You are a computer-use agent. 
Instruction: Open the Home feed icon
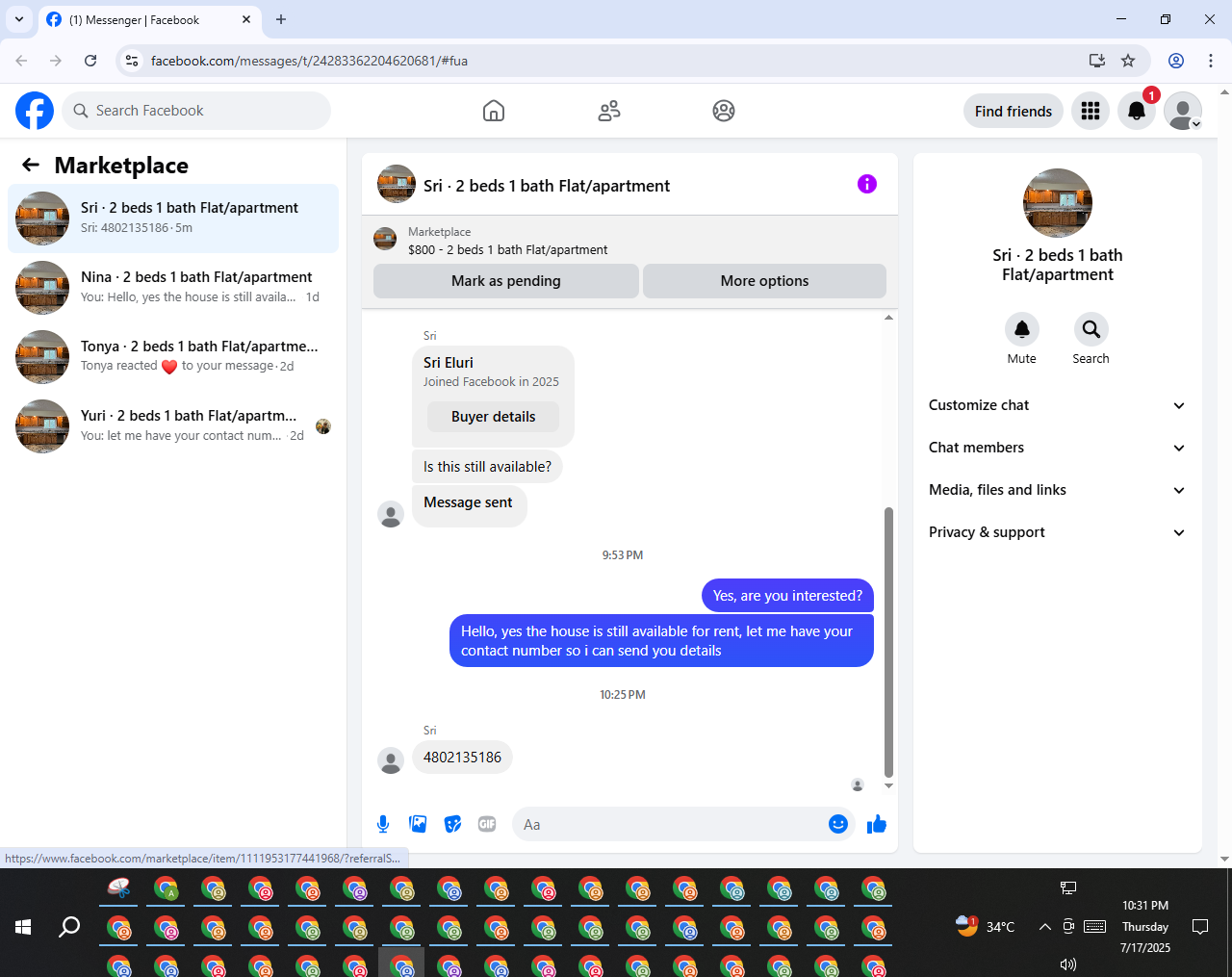click(x=494, y=111)
